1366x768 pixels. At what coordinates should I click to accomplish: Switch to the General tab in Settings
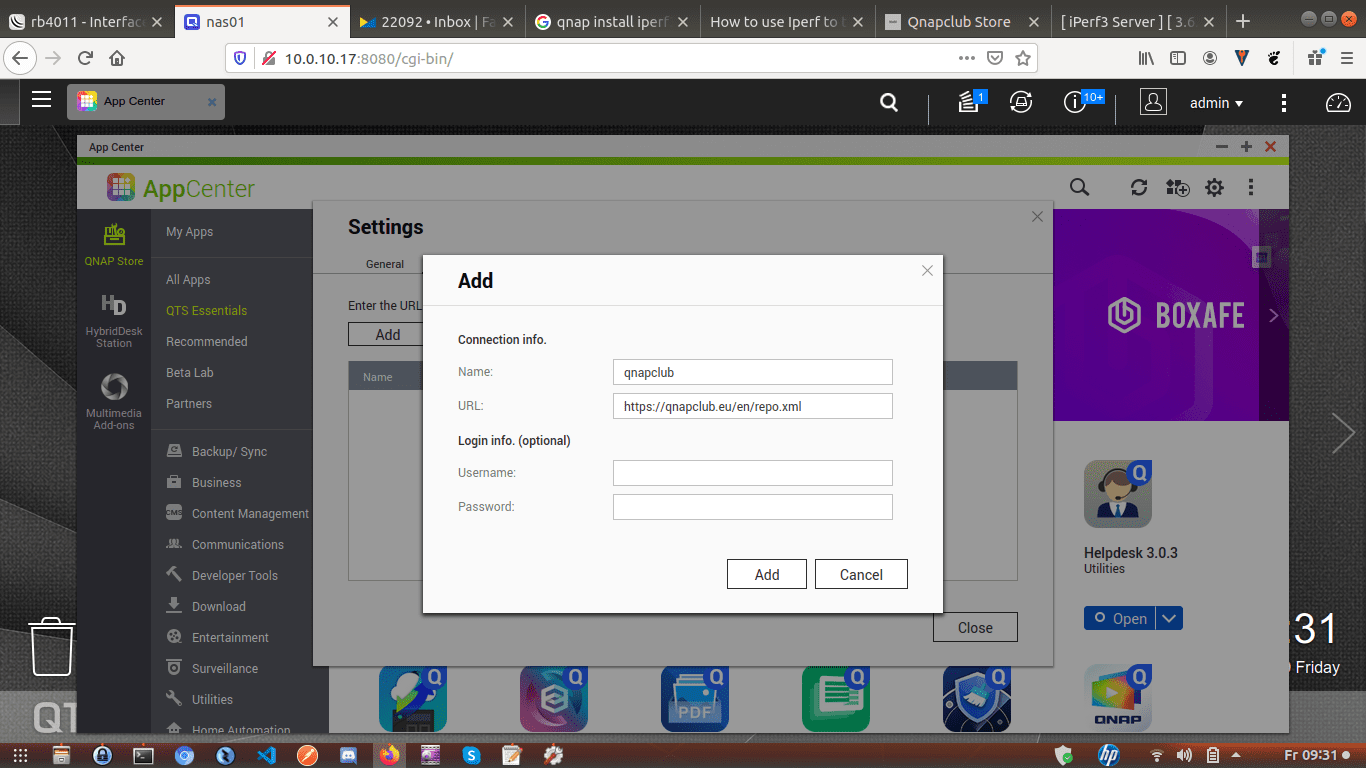385,264
